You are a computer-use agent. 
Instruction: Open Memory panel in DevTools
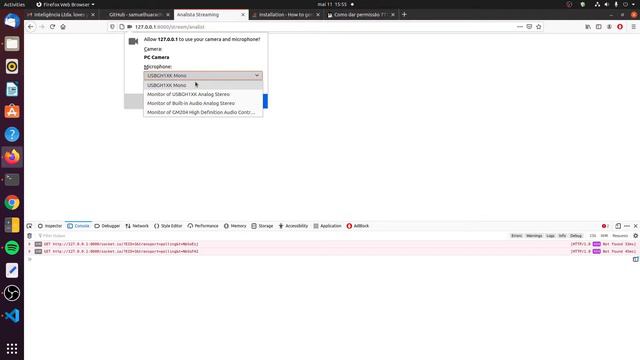(235, 226)
